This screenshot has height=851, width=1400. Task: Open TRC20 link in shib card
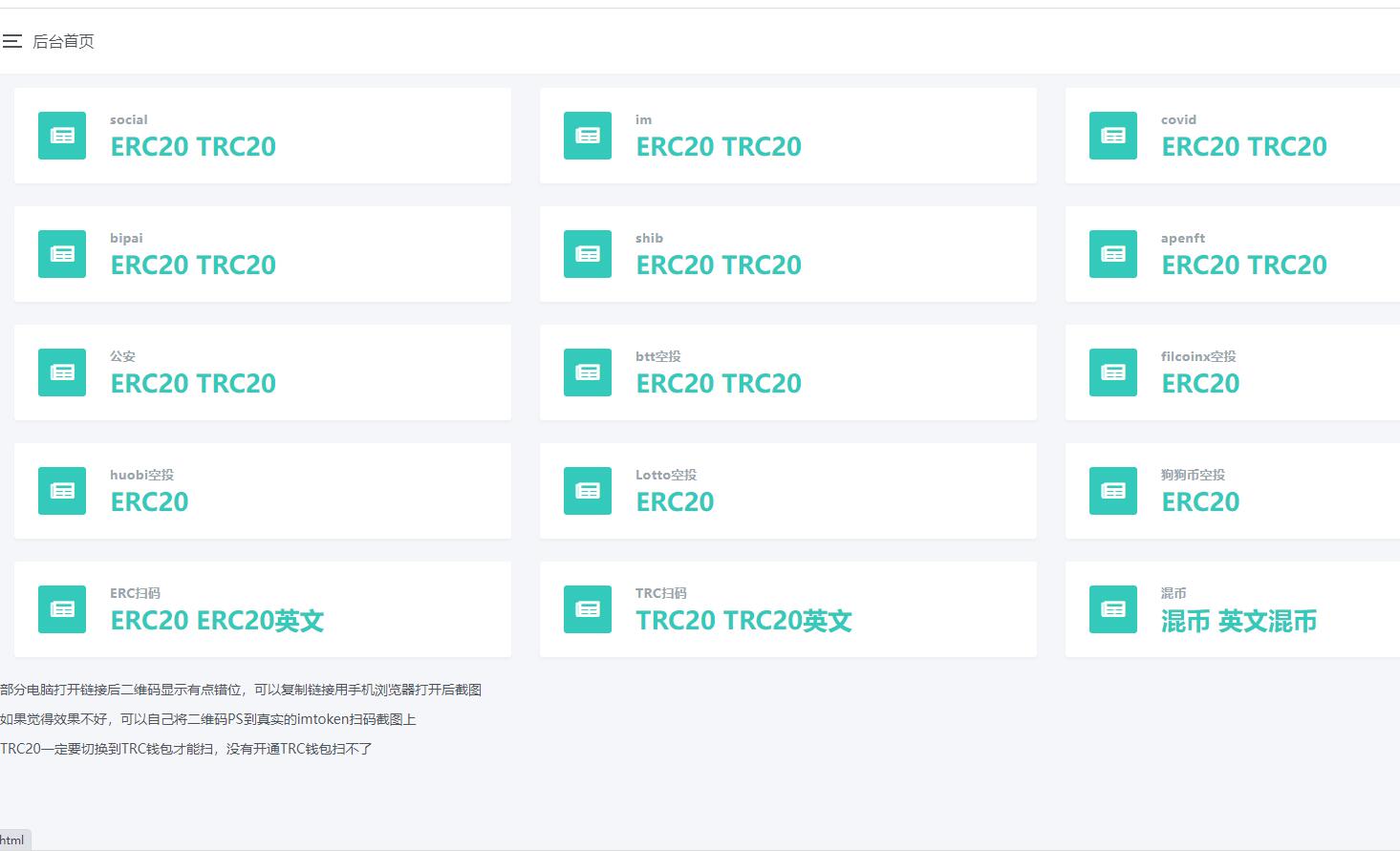click(x=761, y=266)
